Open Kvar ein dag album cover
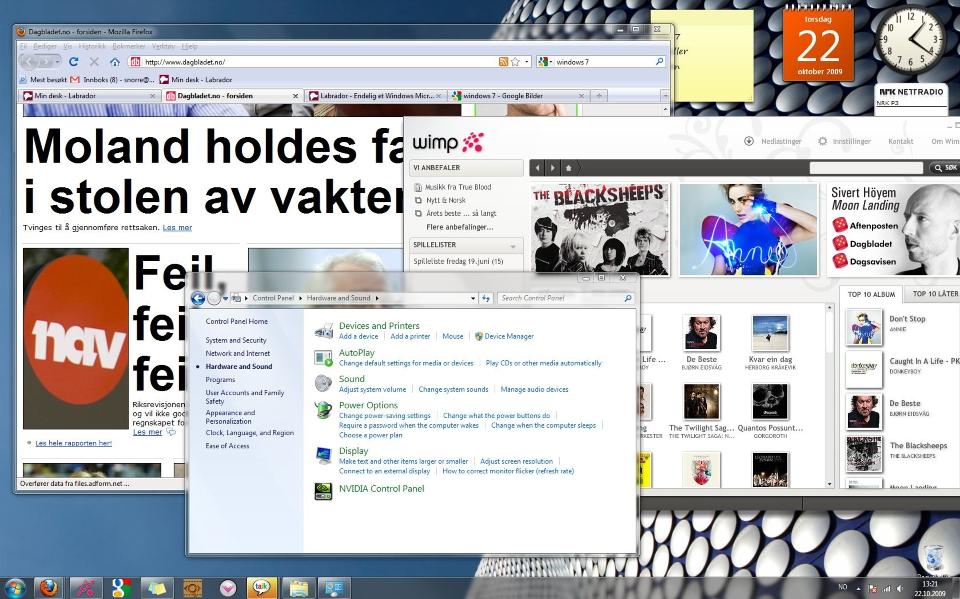960x599 pixels. tap(770, 333)
